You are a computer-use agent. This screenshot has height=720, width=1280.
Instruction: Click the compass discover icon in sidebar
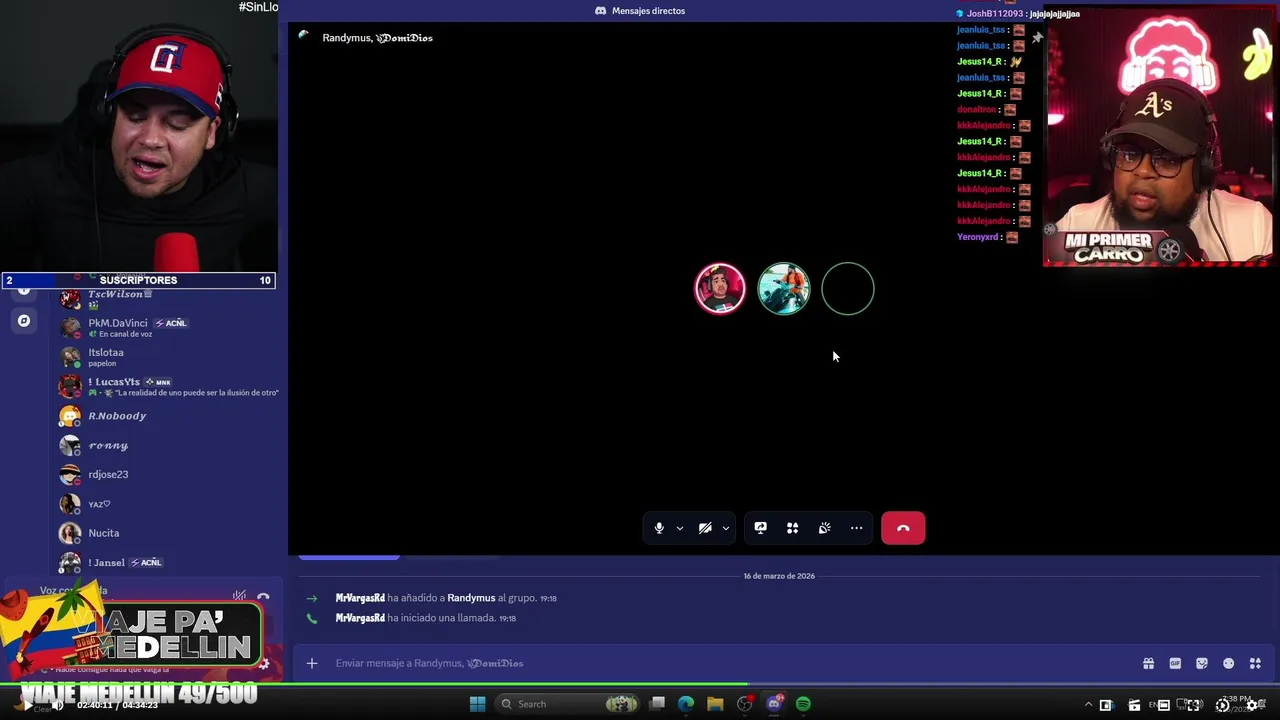coord(24,321)
